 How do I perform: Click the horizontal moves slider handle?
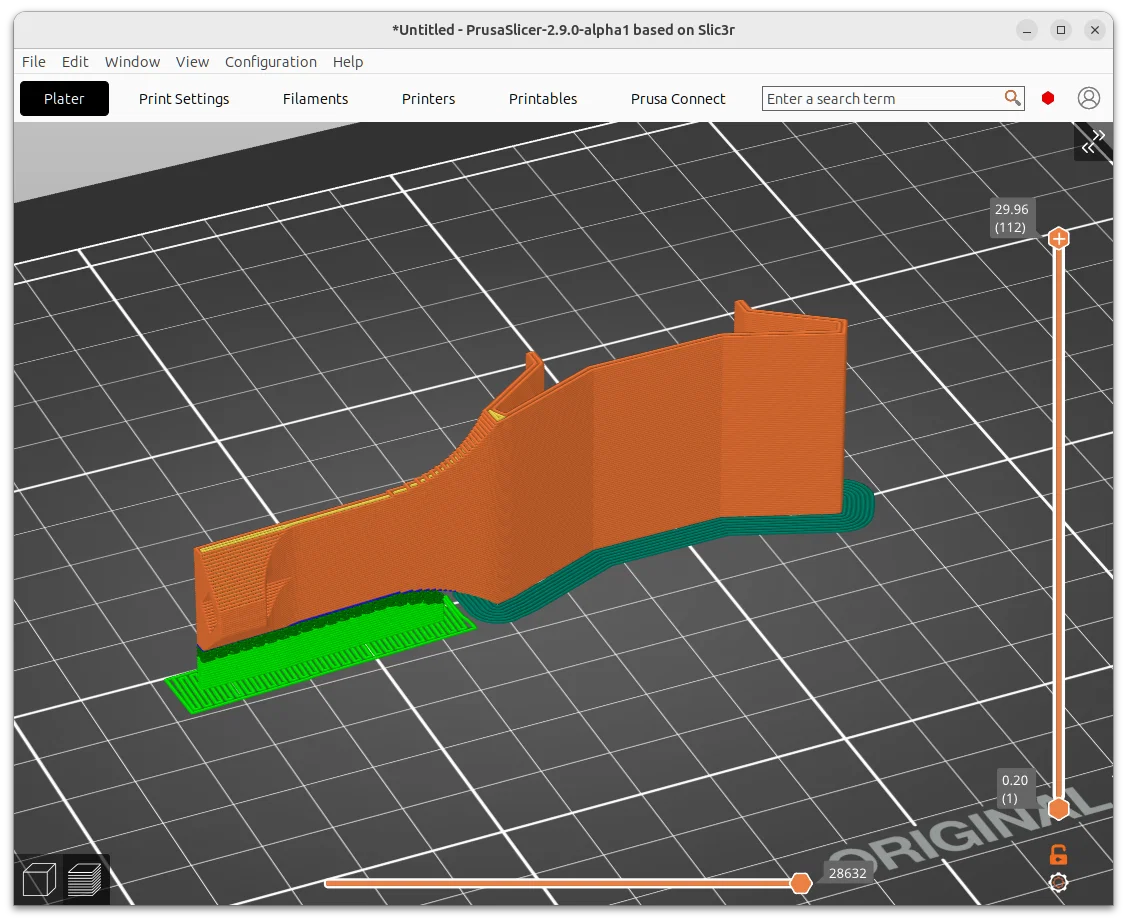point(801,883)
